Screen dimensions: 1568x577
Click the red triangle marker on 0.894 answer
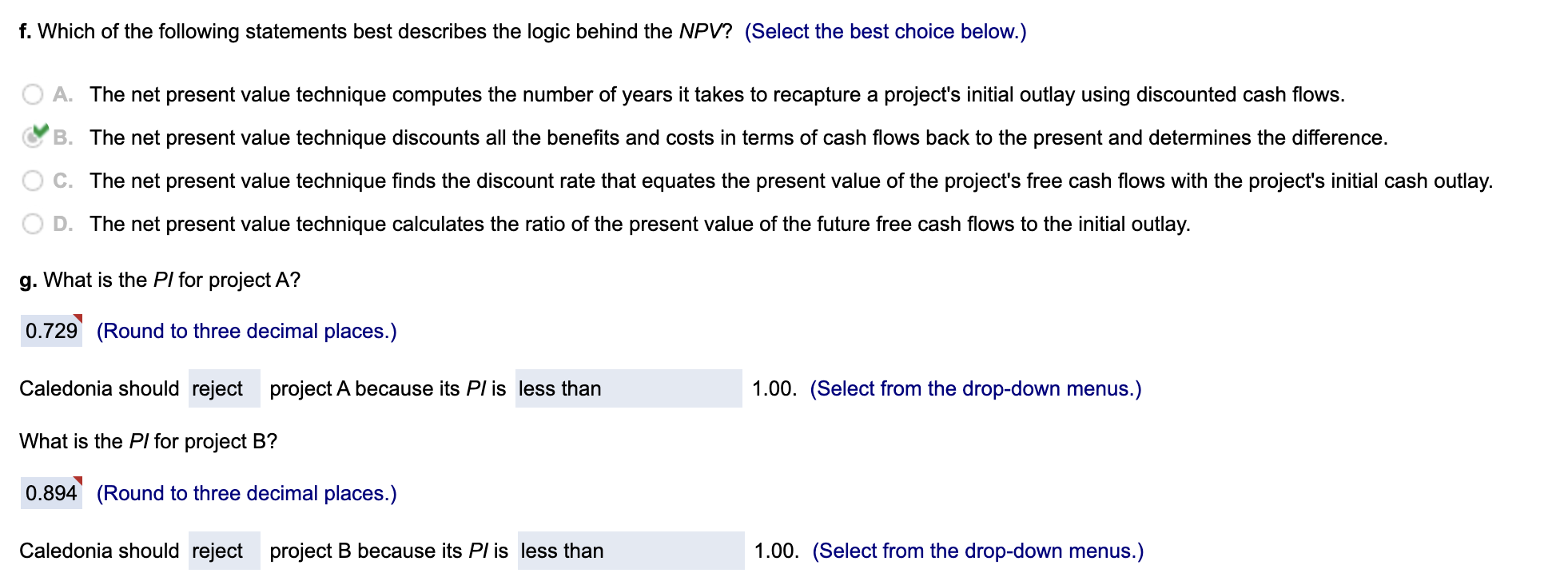(78, 480)
